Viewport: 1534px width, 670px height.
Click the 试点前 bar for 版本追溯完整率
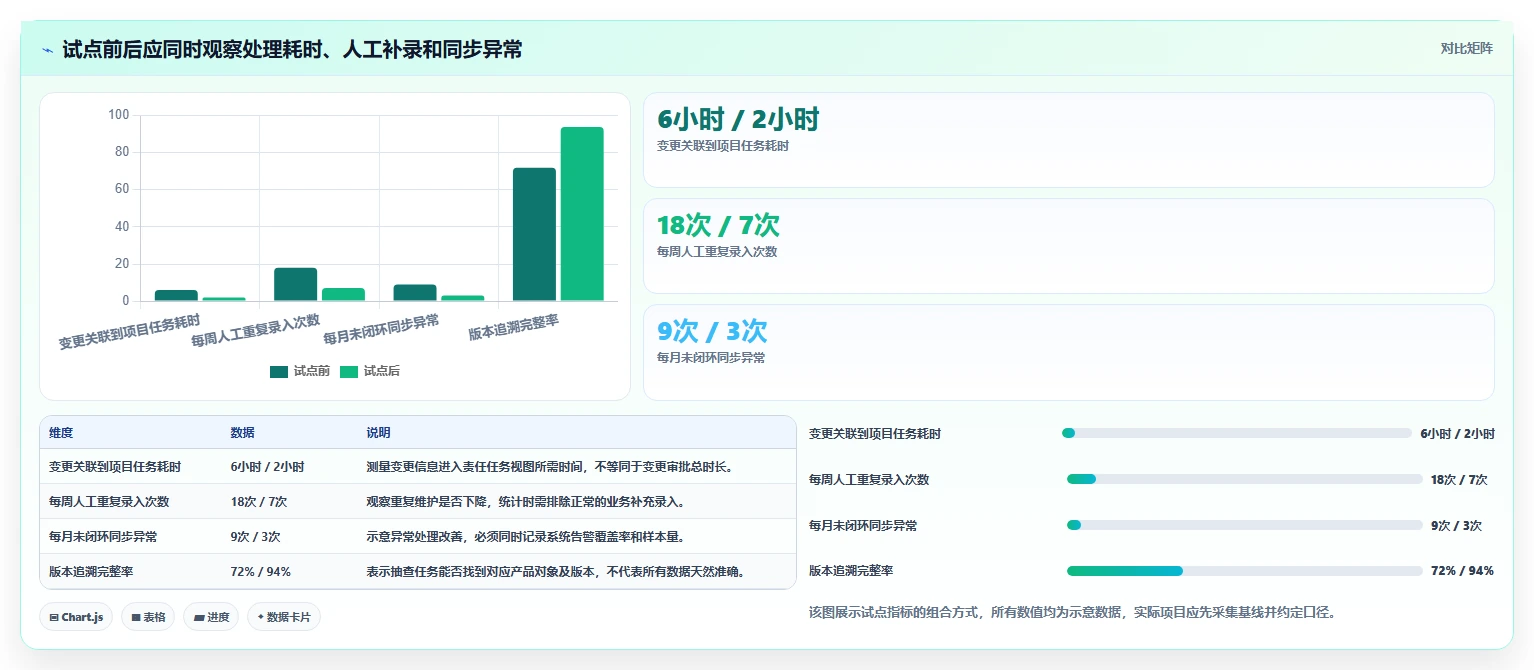(x=534, y=234)
